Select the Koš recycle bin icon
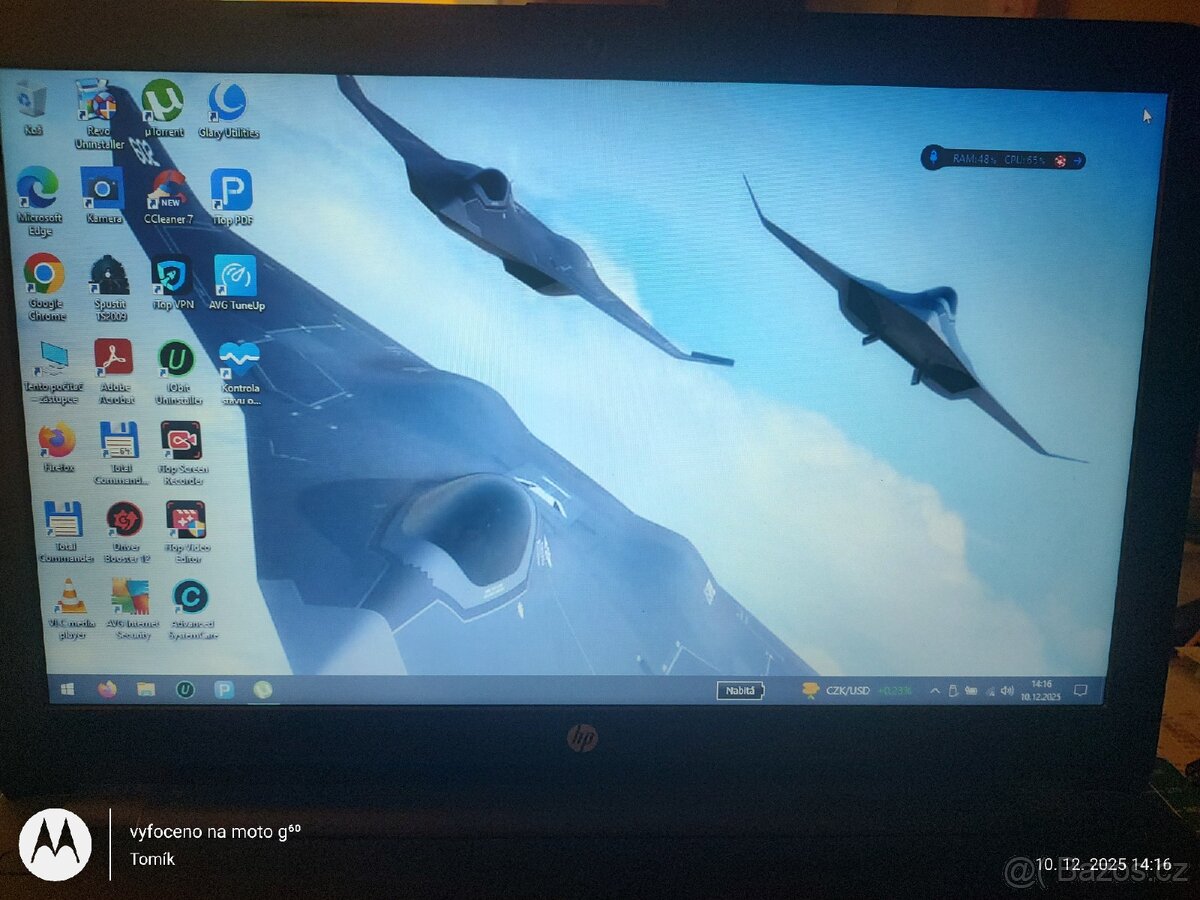Viewport: 1200px width, 900px height. coord(32,100)
